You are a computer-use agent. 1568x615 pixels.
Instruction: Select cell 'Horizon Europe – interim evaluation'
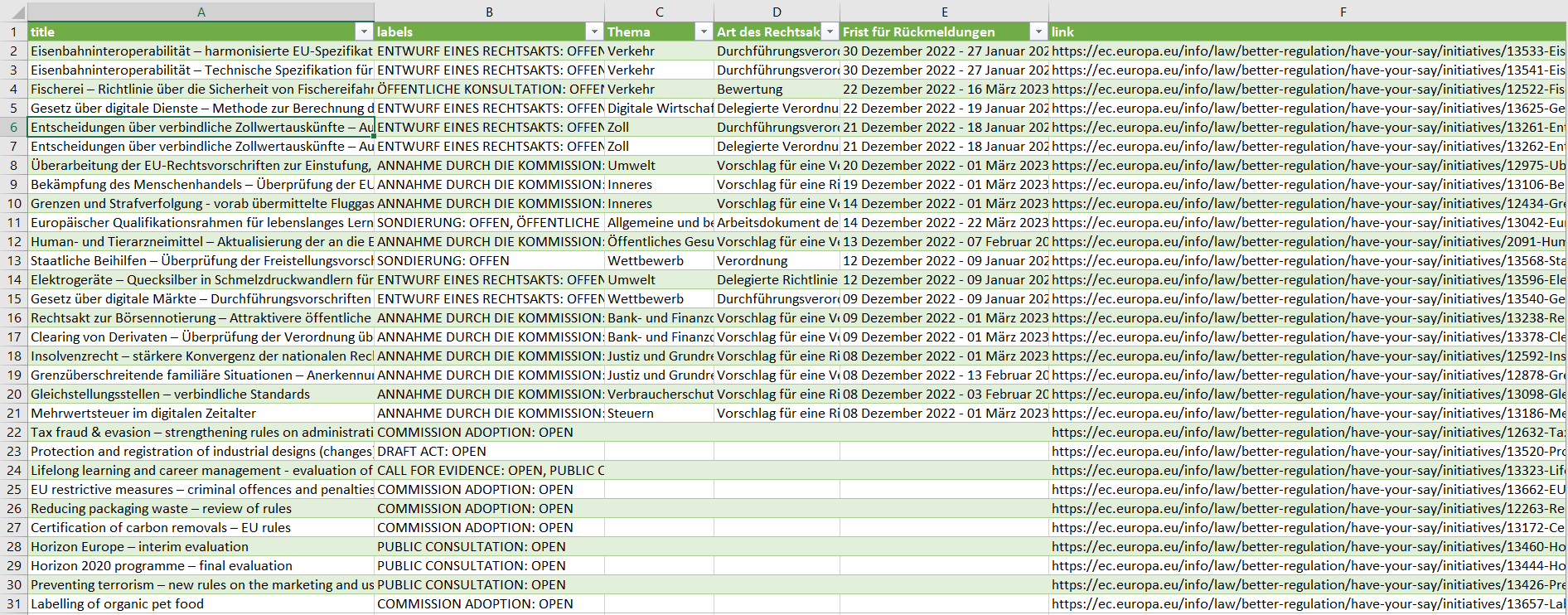[x=201, y=546]
